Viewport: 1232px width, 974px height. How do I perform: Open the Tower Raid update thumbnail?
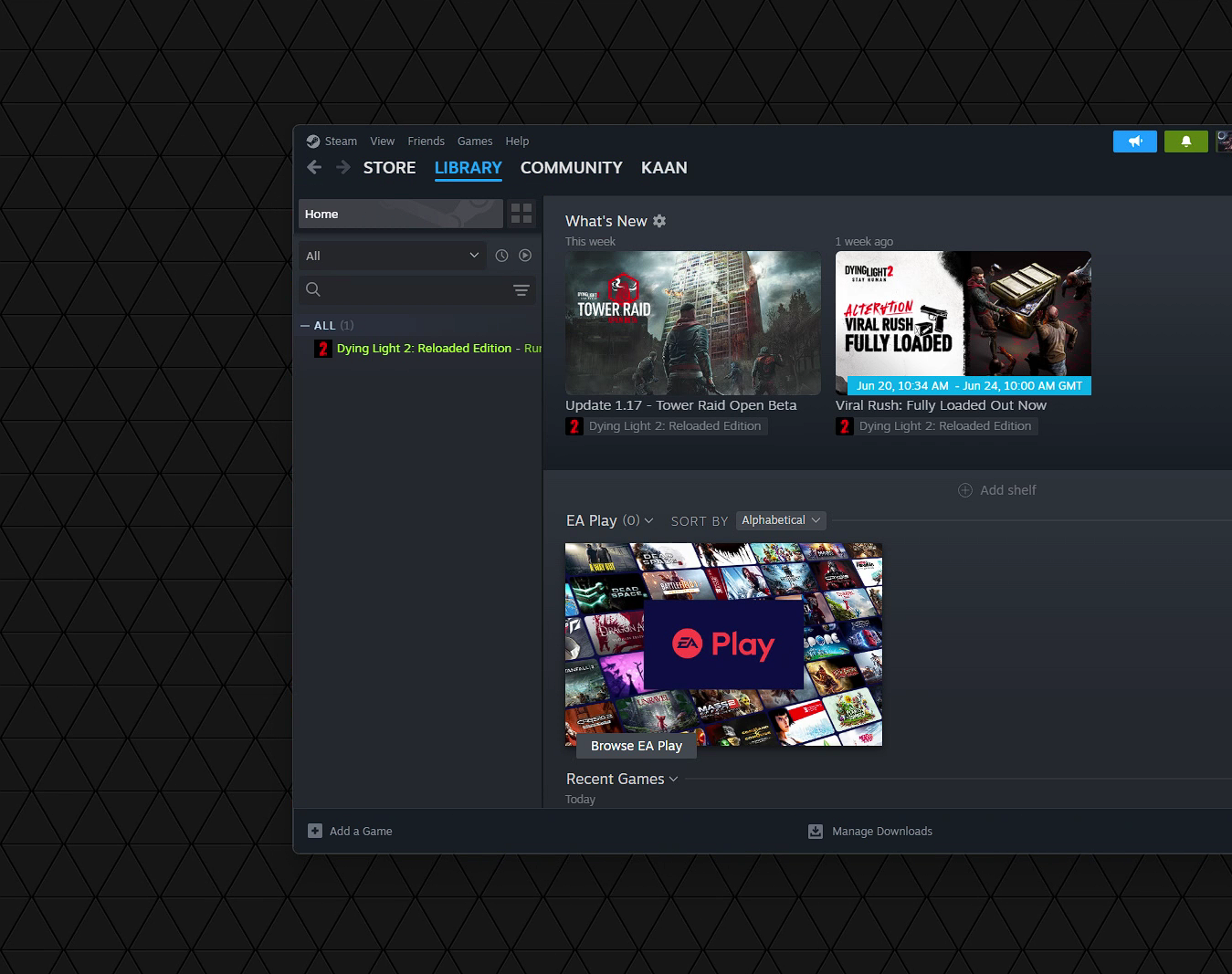click(693, 323)
